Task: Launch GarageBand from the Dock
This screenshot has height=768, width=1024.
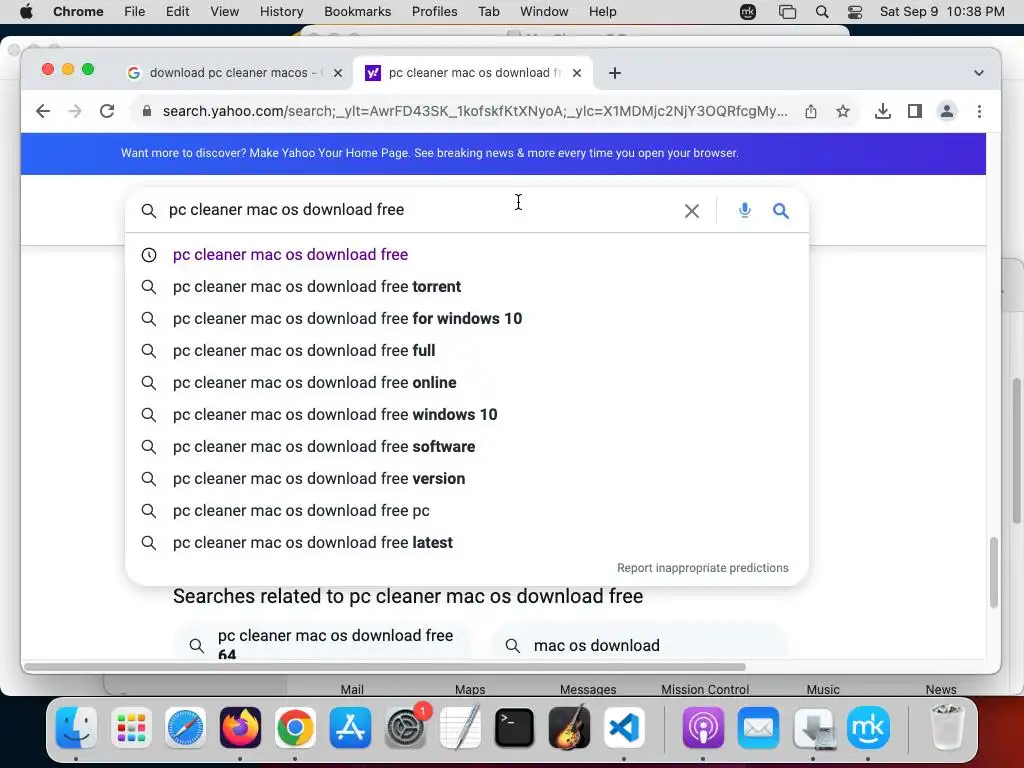Action: 569,728
